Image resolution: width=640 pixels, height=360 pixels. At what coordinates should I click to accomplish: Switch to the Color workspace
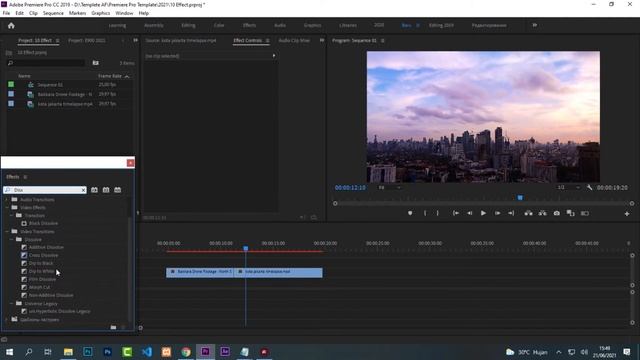219,25
